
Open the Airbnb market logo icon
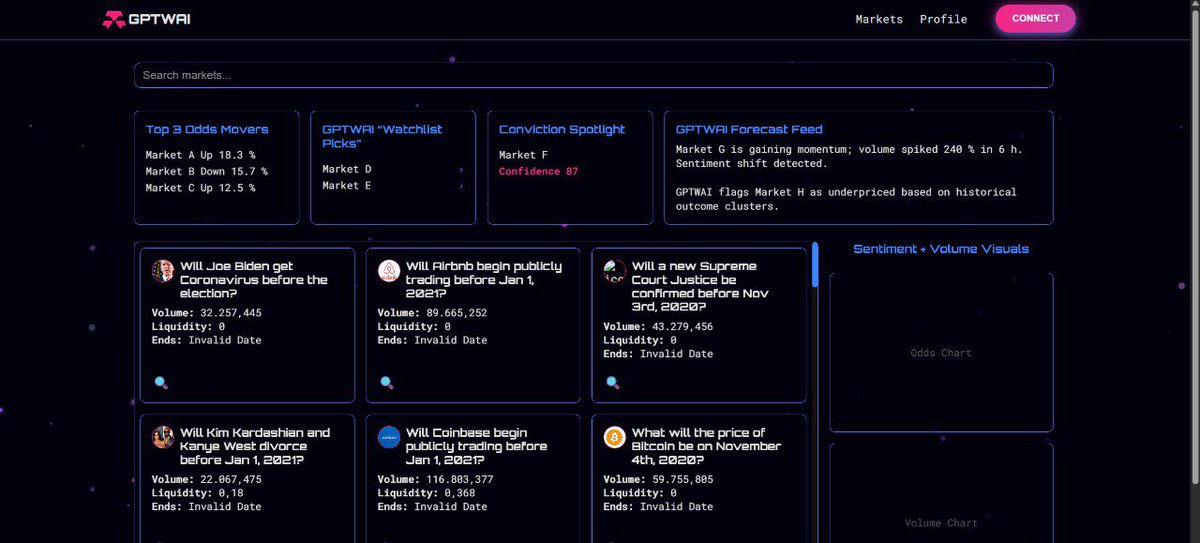(389, 271)
